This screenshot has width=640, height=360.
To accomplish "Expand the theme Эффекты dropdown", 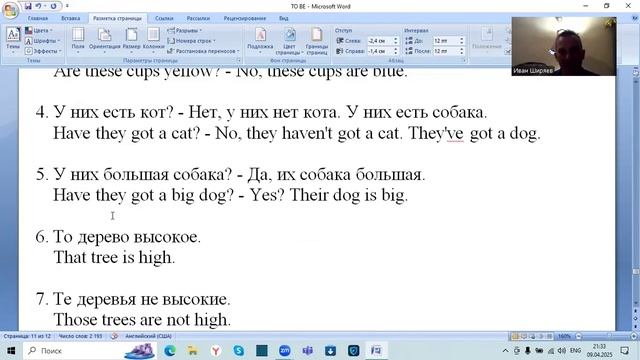I will [x=43, y=51].
